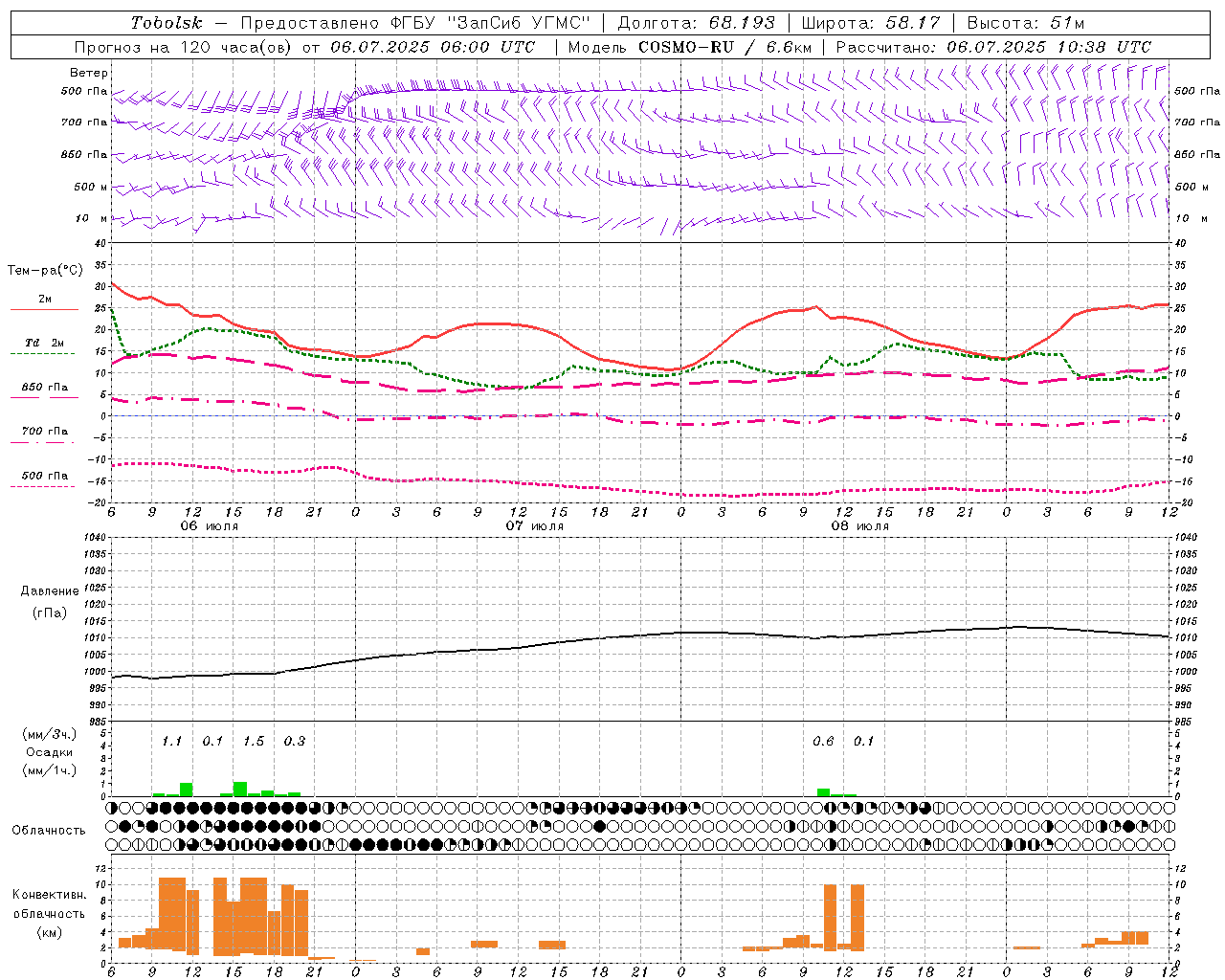Click the (мм/1ч.) precipitation unit label

(x=49, y=770)
